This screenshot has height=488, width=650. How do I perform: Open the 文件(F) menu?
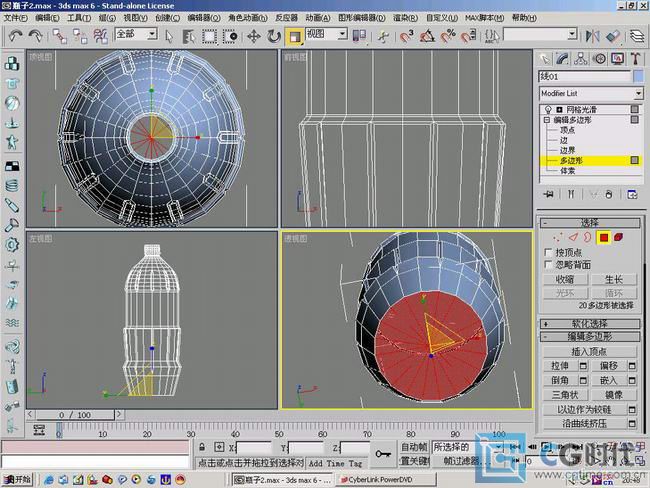click(15, 18)
